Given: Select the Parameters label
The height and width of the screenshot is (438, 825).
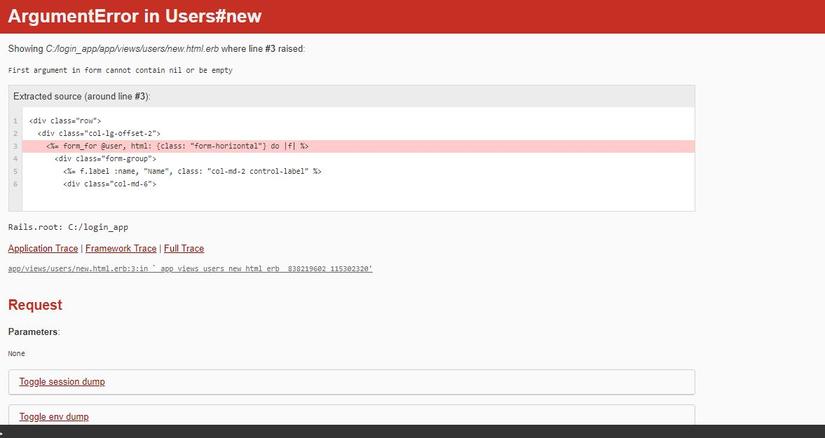Looking at the screenshot, I should click(x=34, y=332).
